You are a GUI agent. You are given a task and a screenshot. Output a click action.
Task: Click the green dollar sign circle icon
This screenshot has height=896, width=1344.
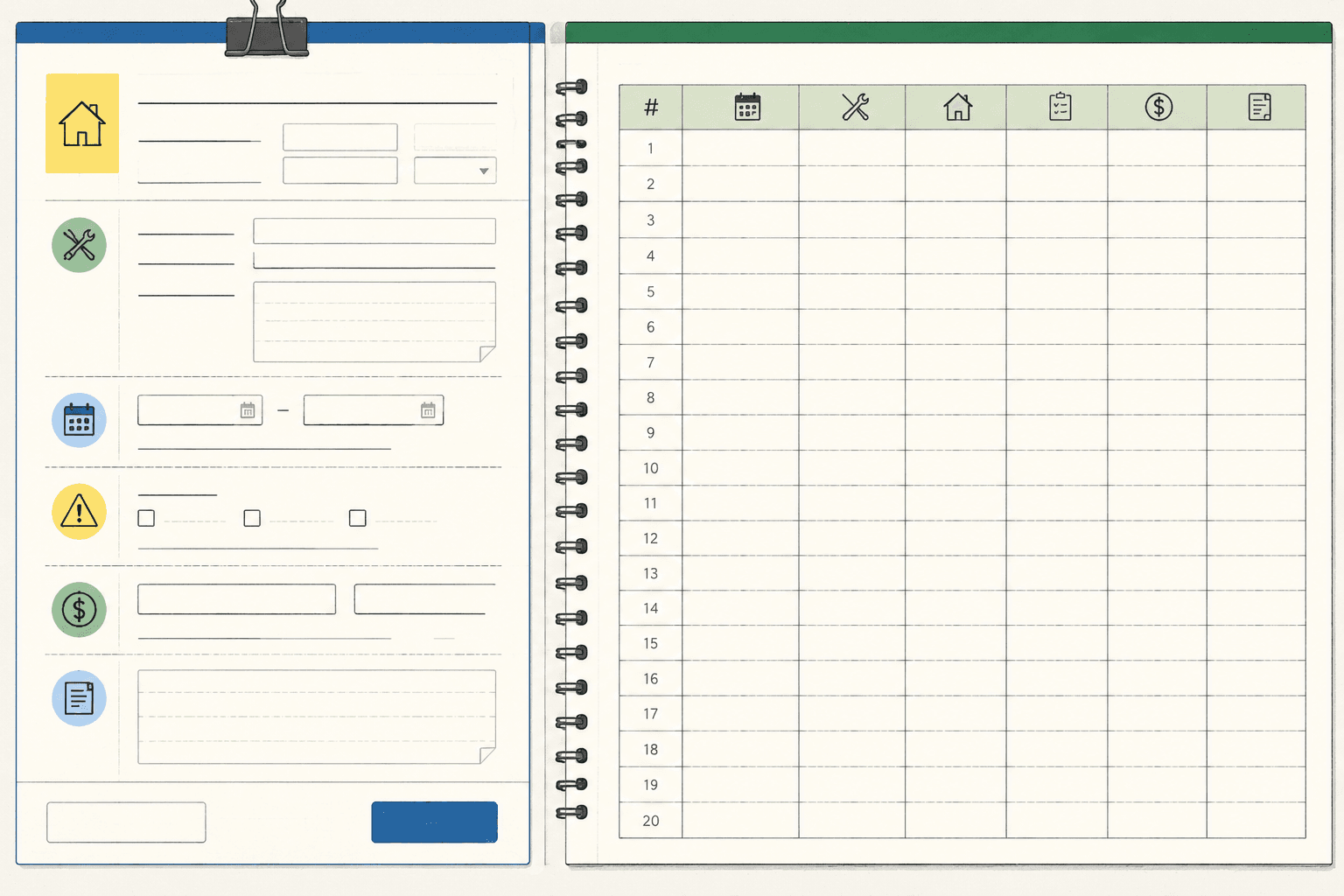click(79, 609)
